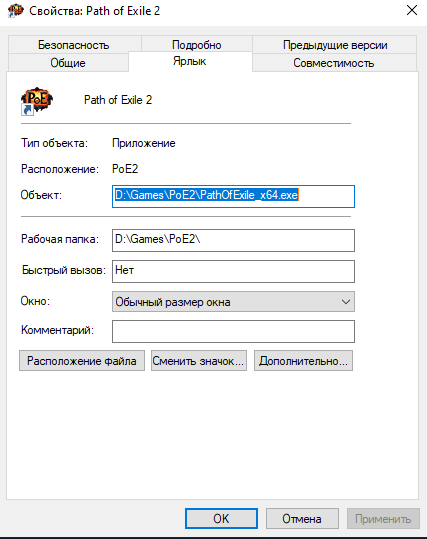Open Дополнительно settings
The width and height of the screenshot is (427, 539).
(x=303, y=361)
